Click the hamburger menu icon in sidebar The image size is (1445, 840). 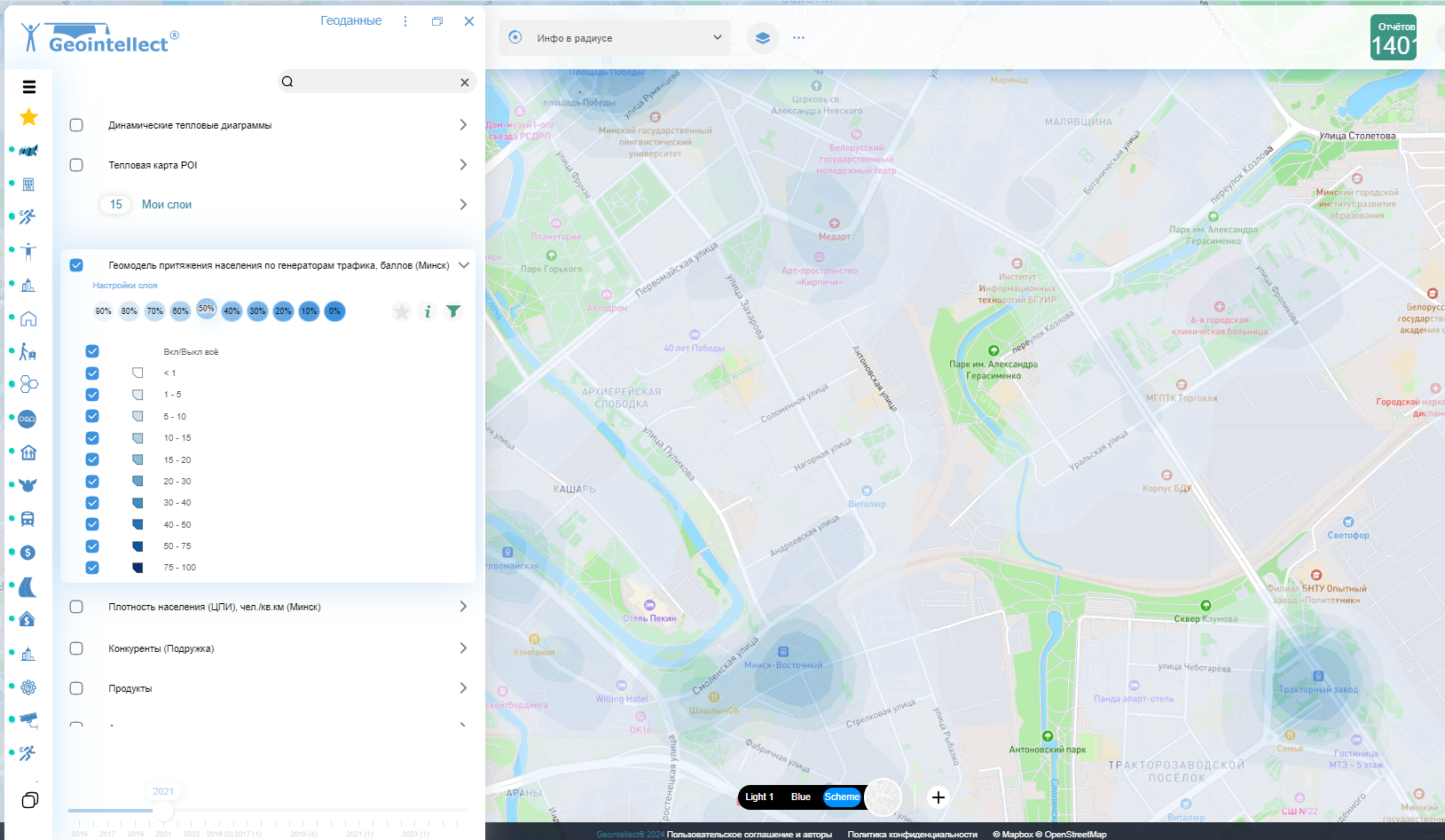pyautogui.click(x=28, y=87)
